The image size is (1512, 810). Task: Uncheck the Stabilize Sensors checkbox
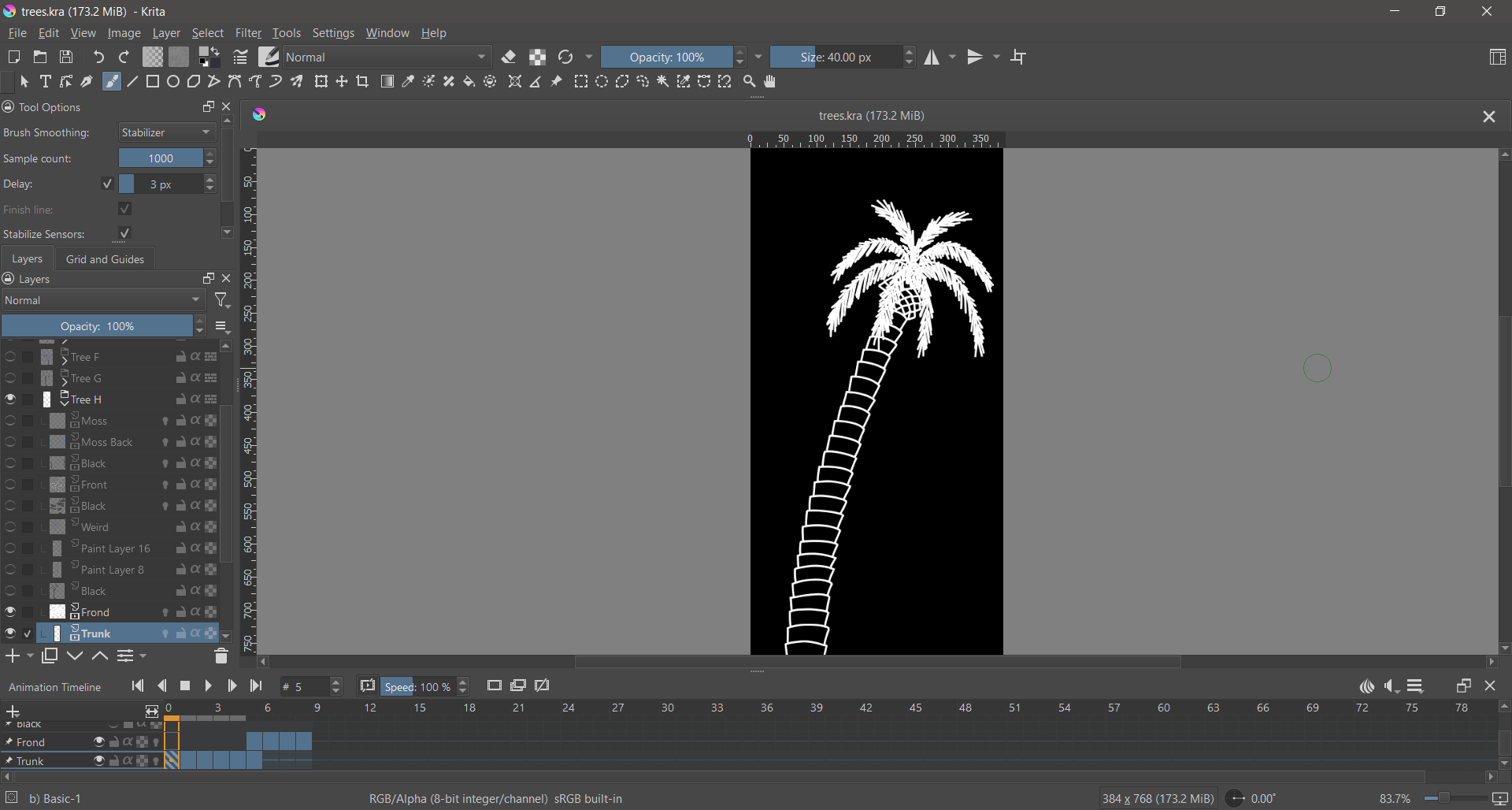(124, 234)
